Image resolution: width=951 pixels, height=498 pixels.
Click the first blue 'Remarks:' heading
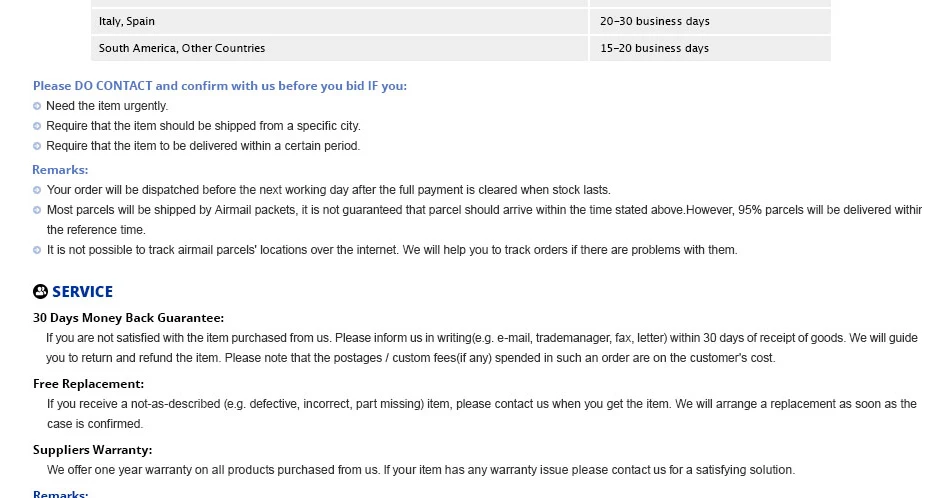60,170
